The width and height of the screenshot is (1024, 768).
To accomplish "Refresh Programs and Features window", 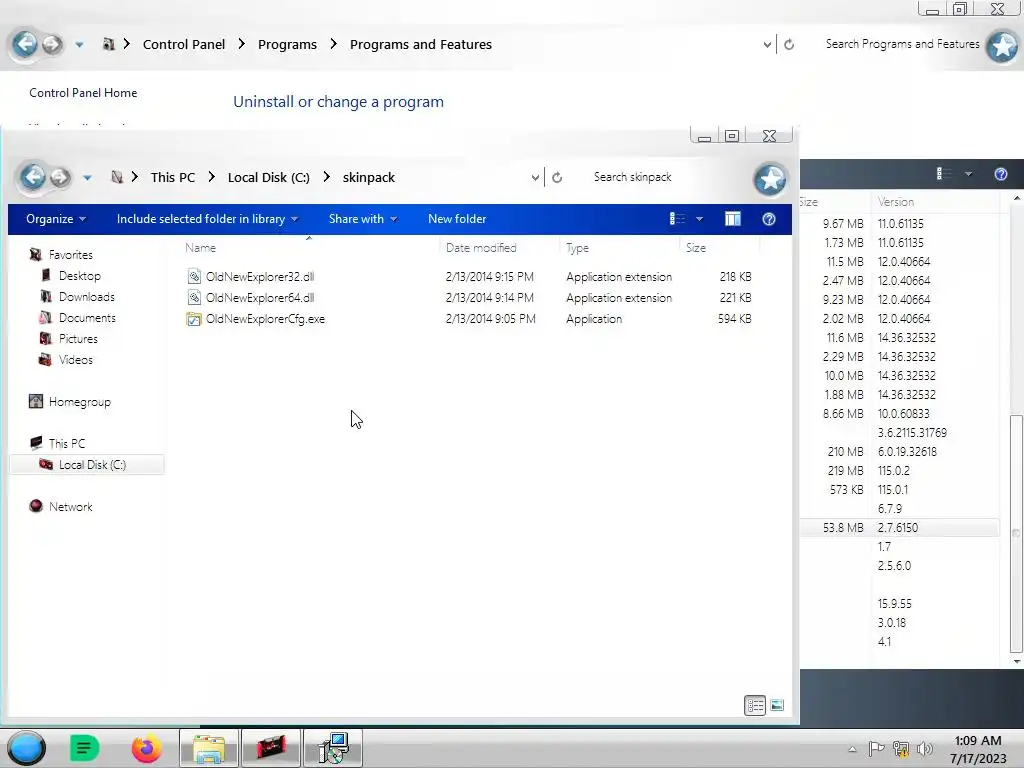I will [789, 44].
